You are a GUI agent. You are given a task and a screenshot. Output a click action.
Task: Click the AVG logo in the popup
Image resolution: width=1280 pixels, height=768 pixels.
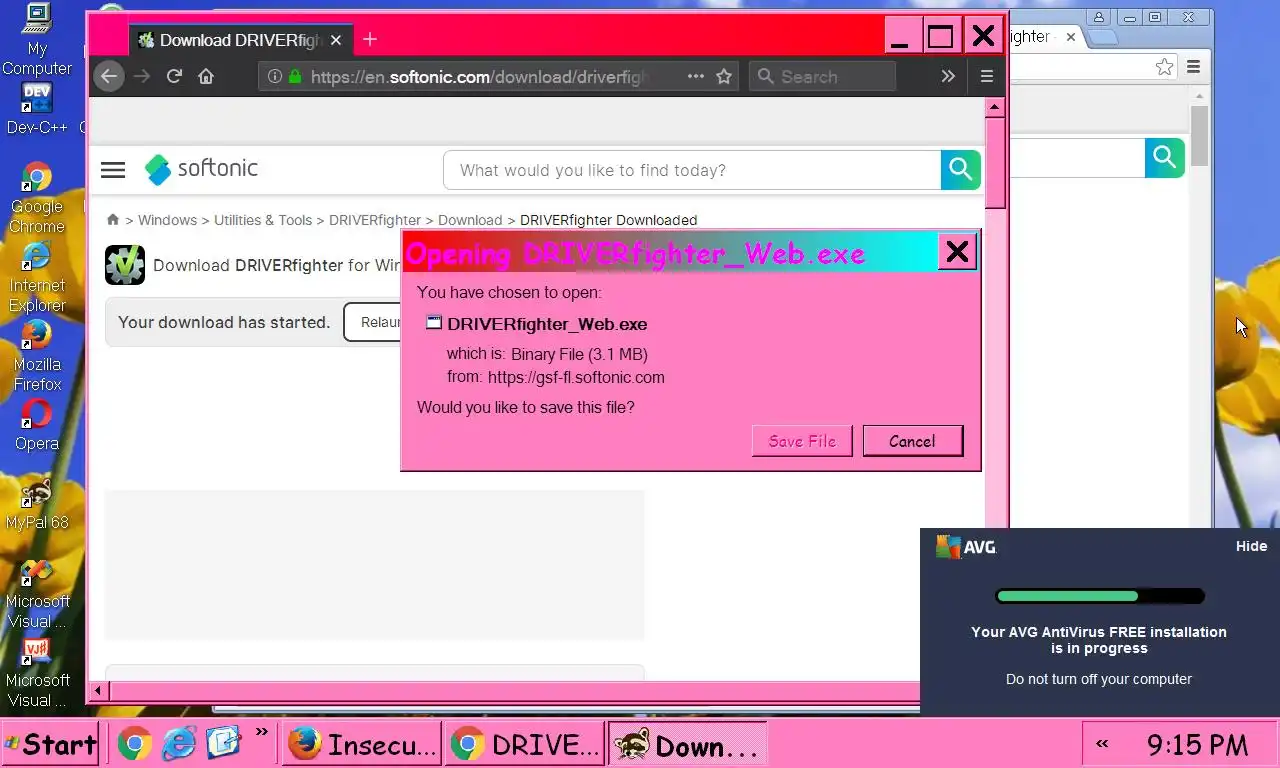click(x=965, y=547)
